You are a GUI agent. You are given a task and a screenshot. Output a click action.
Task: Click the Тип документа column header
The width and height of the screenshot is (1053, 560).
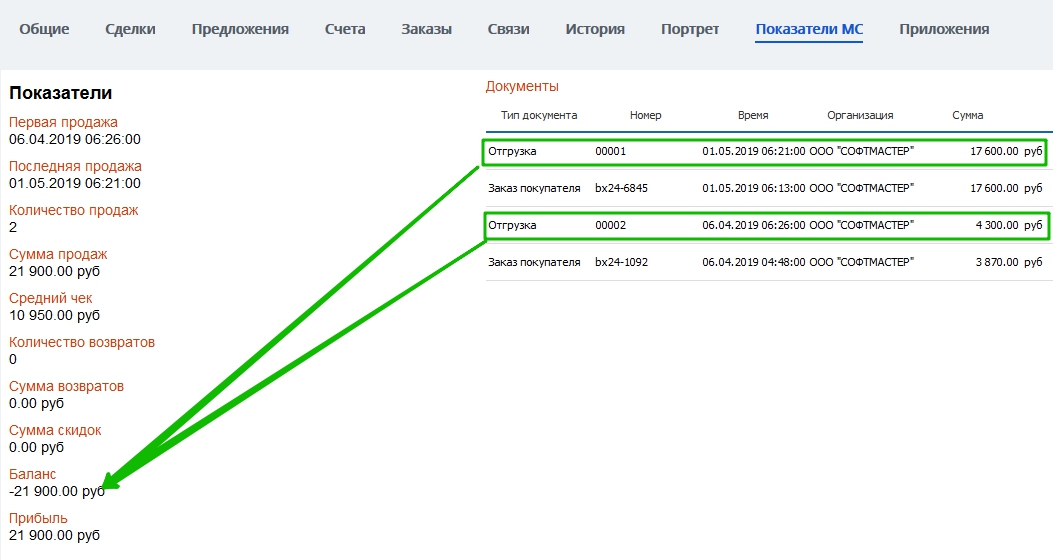(539, 115)
